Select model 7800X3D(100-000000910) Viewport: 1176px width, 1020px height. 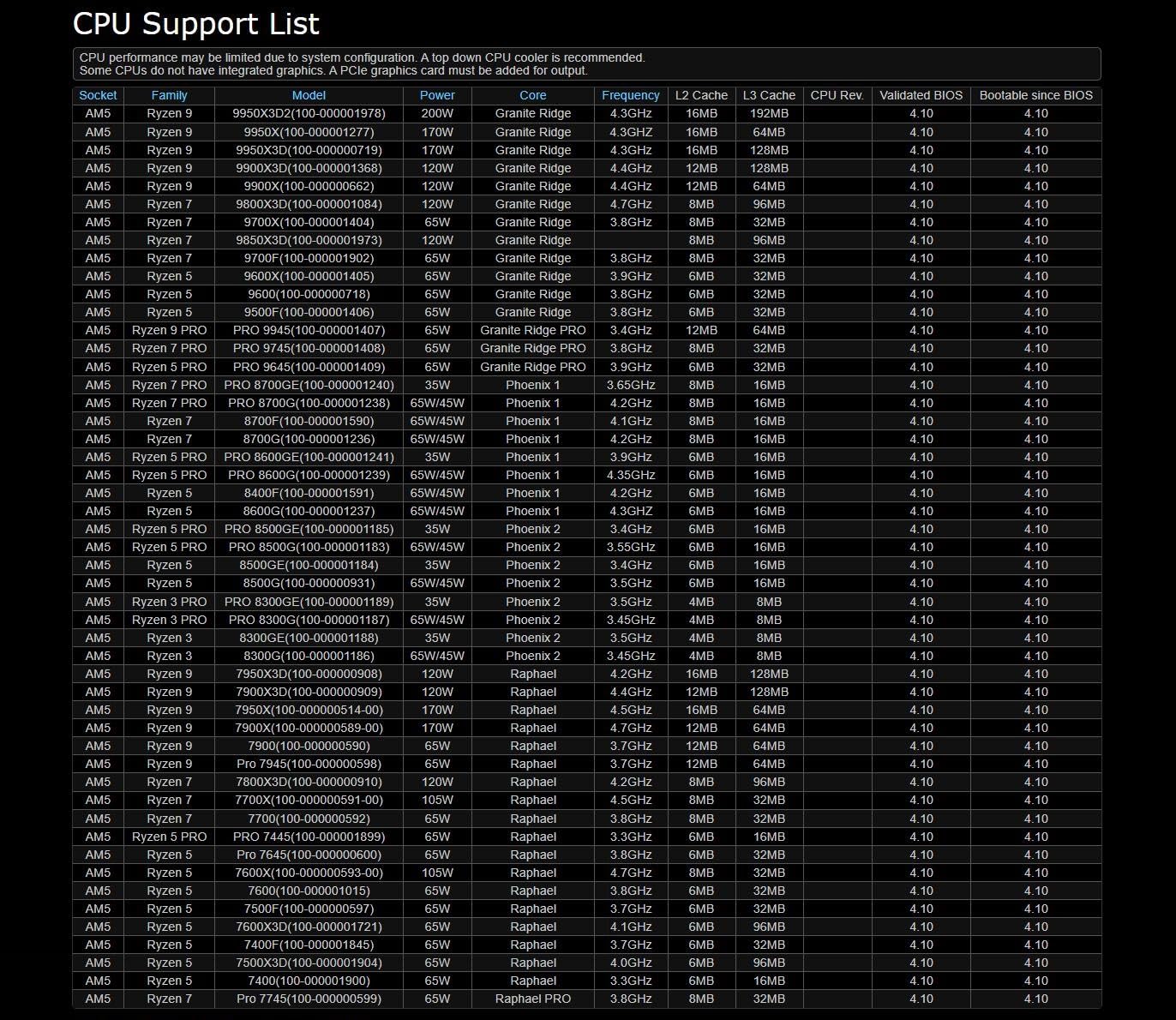point(309,782)
